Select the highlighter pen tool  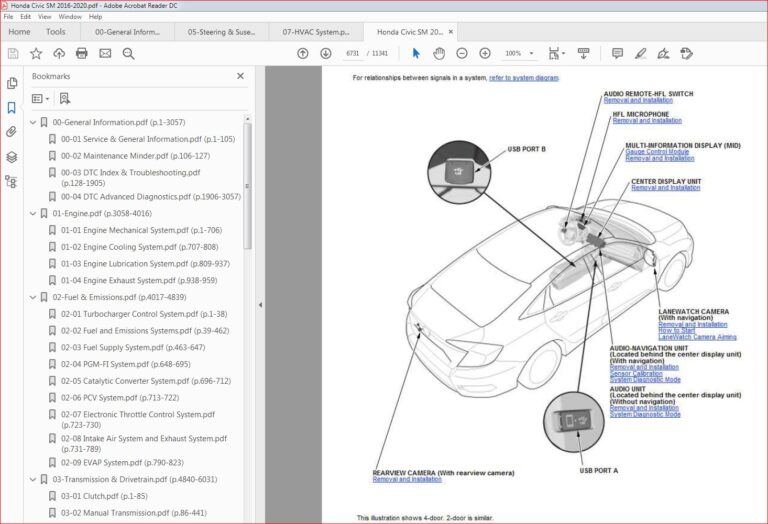pos(640,53)
